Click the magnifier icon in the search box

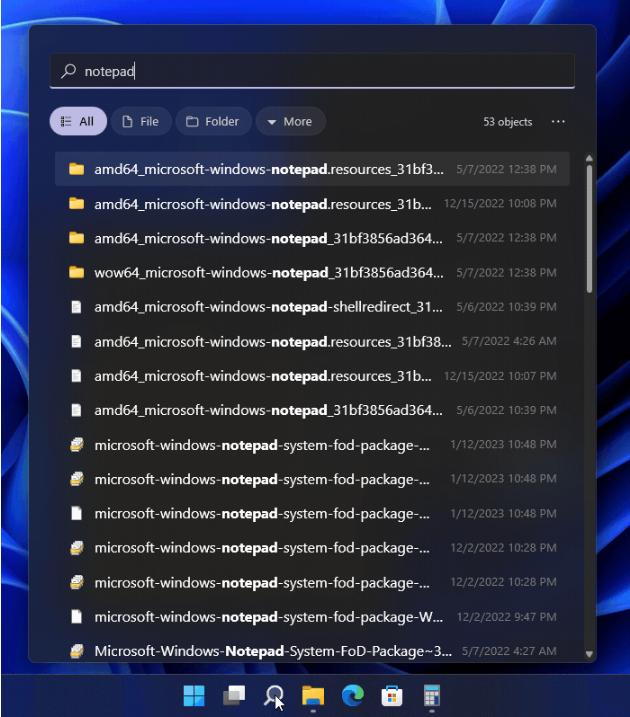click(69, 71)
